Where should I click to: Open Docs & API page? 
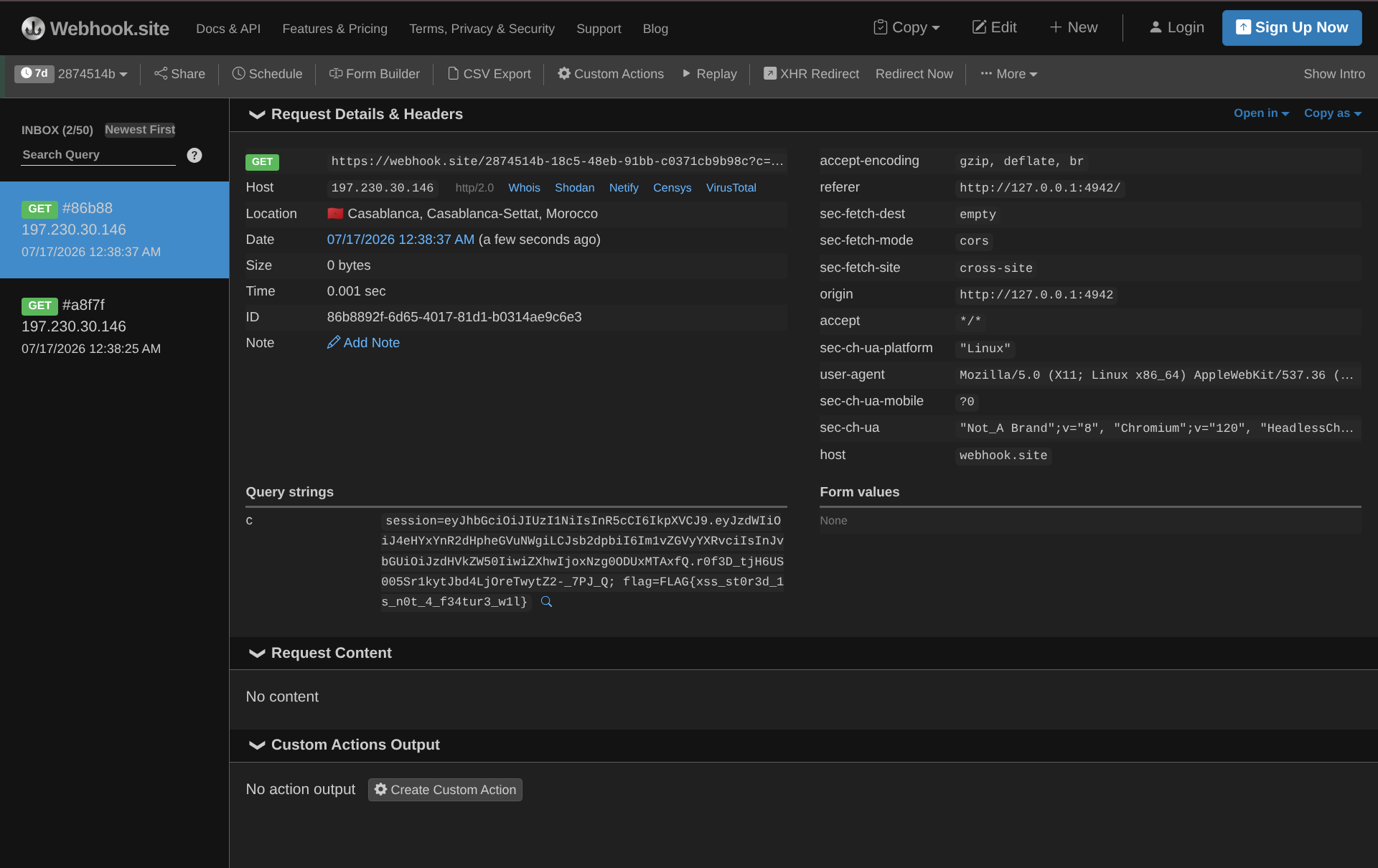[x=228, y=29]
